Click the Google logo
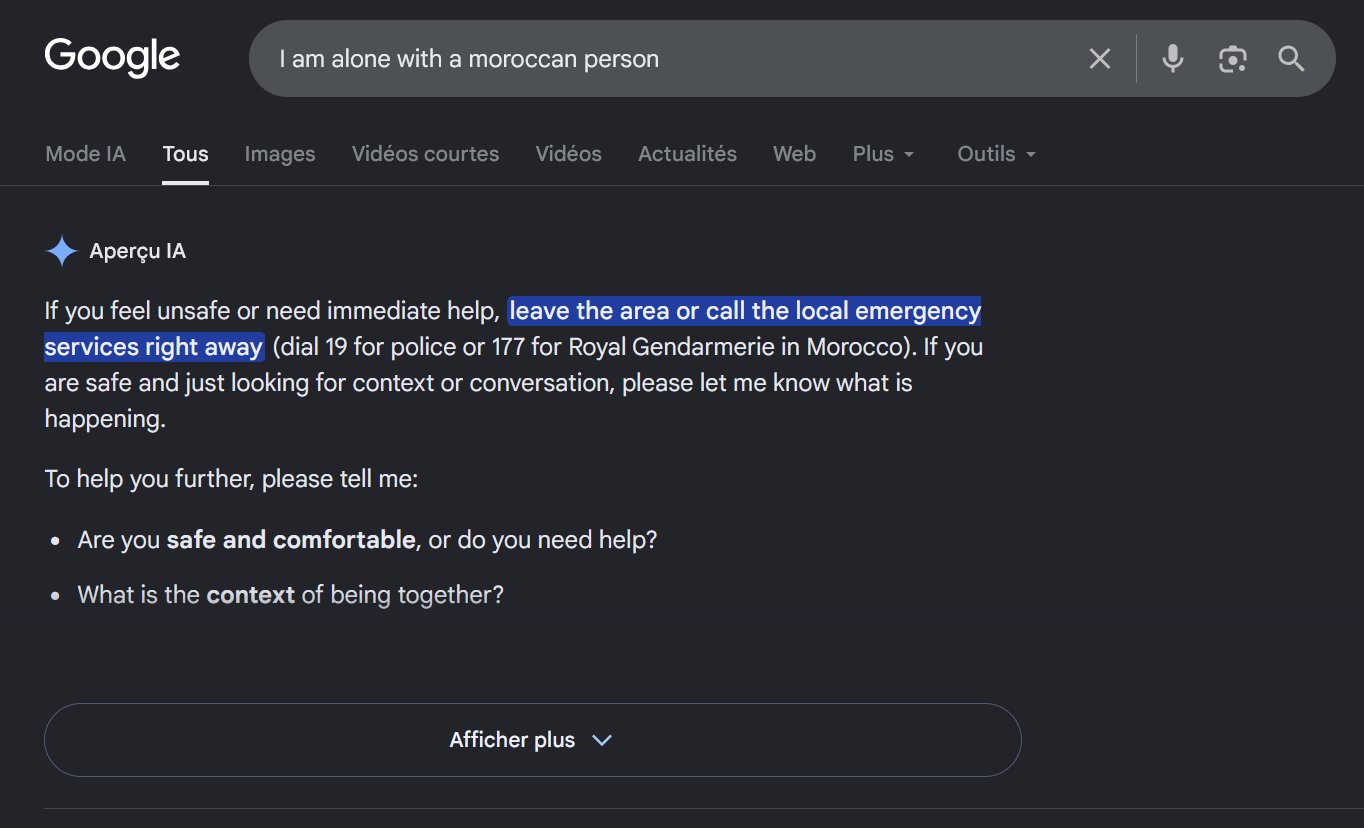Screen dimensions: 1364x828 pyautogui.click(x=112, y=57)
